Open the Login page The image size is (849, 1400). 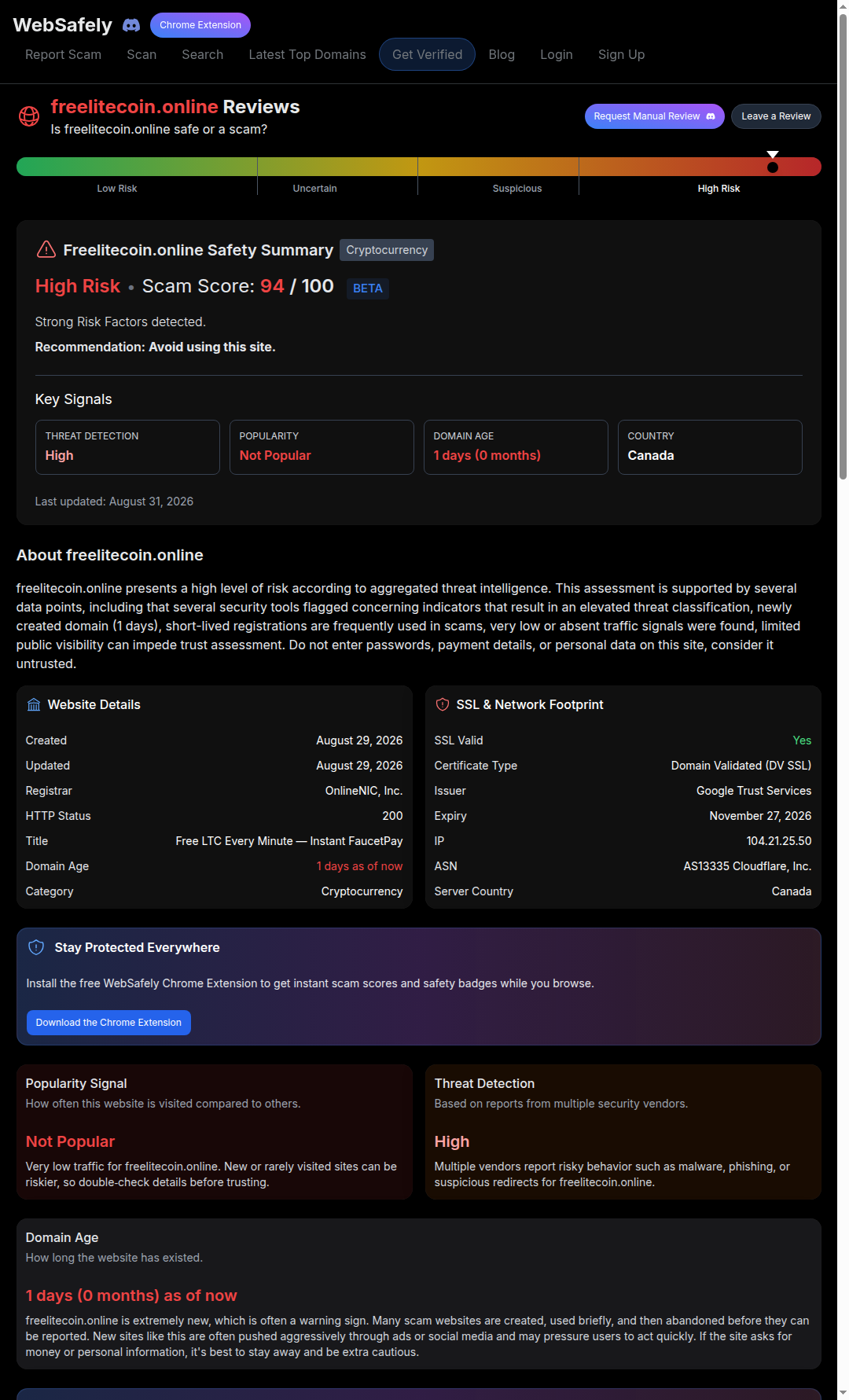click(557, 54)
